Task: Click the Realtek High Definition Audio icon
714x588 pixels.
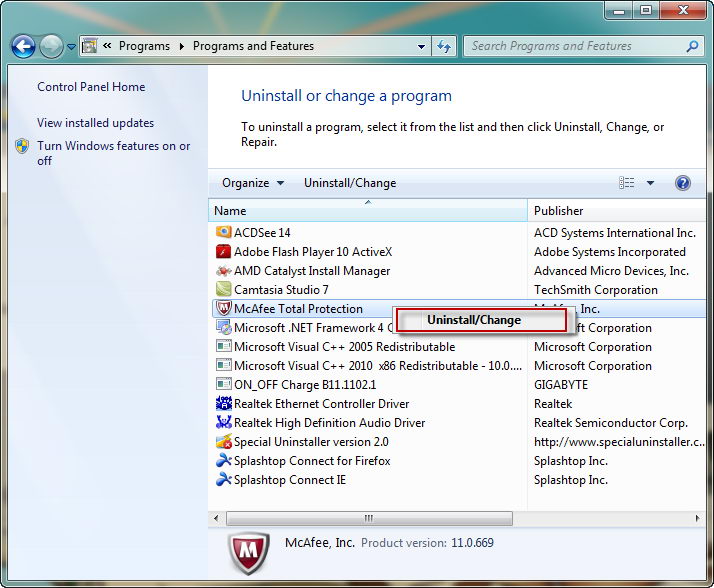Action: click(224, 422)
